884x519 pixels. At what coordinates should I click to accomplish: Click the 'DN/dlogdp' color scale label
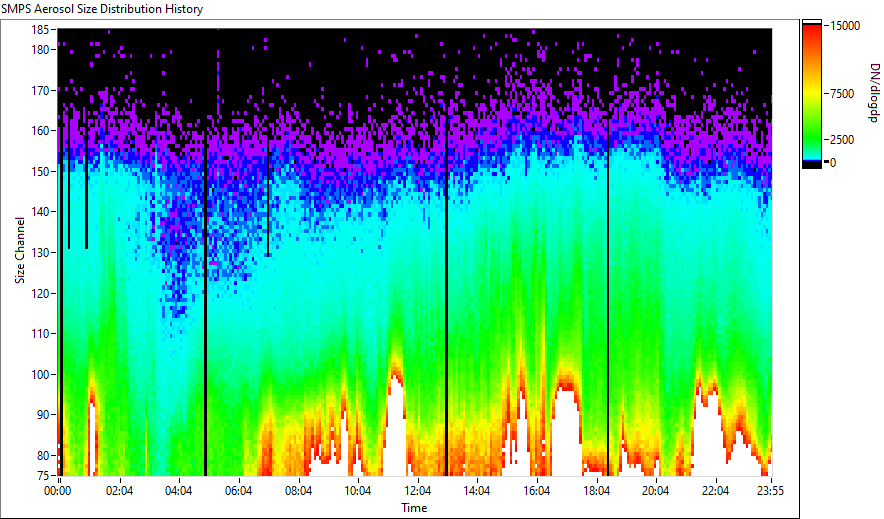pos(873,92)
